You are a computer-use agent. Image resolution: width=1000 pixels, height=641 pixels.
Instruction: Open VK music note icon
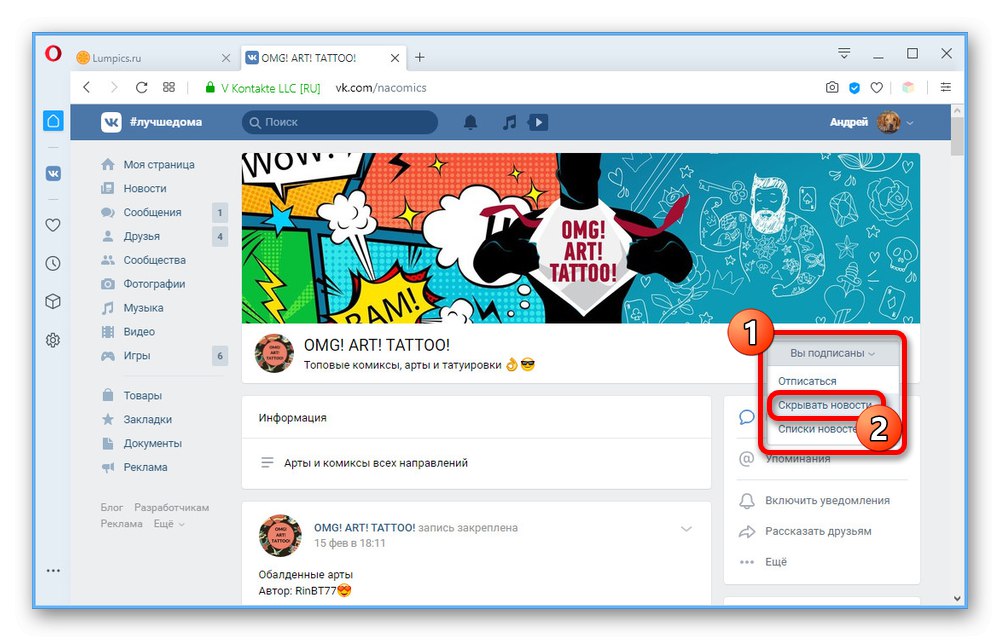(x=509, y=122)
